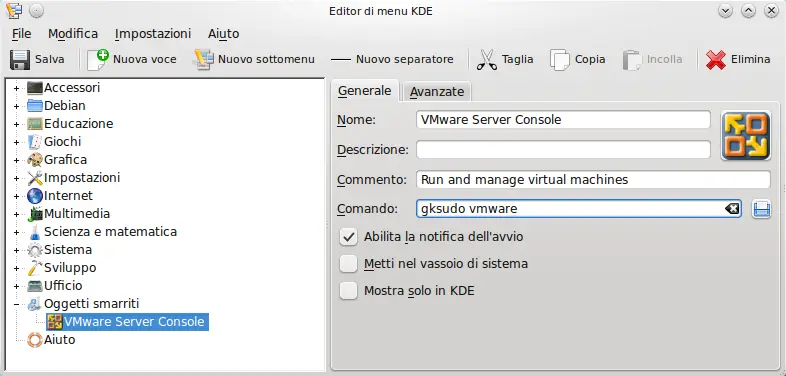This screenshot has width=786, height=376.
Task: Expand the Sistema tree branch
Action: [16, 250]
